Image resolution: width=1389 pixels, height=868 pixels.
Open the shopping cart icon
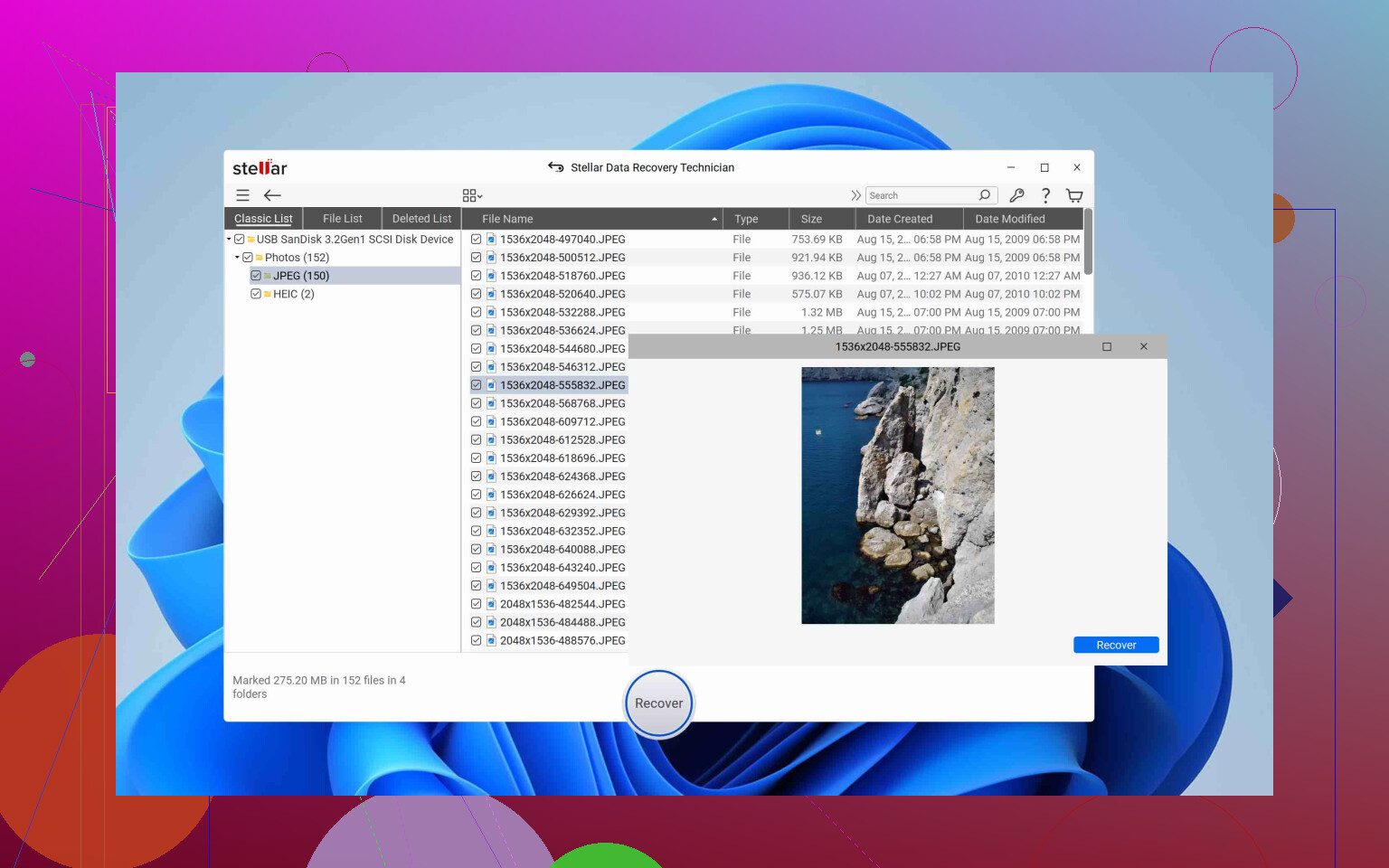tap(1074, 195)
